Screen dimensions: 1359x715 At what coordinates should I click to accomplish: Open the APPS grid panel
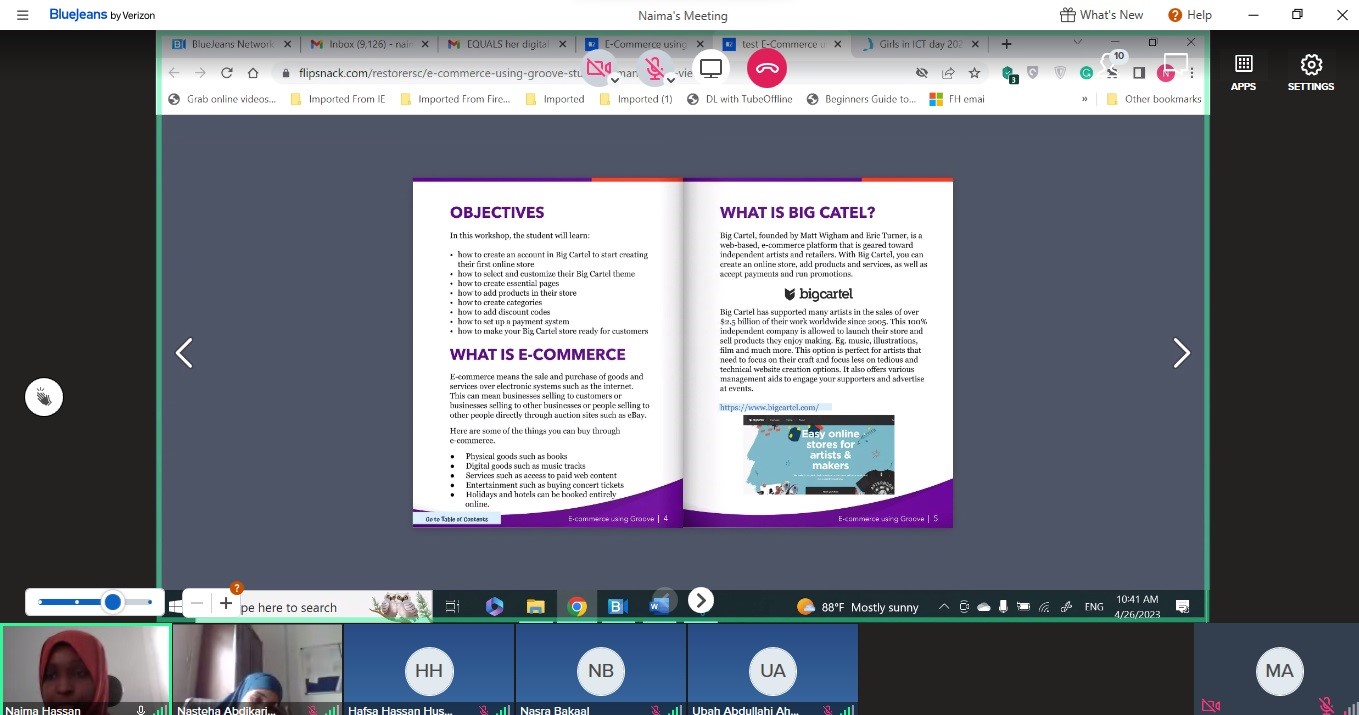[x=1243, y=72]
